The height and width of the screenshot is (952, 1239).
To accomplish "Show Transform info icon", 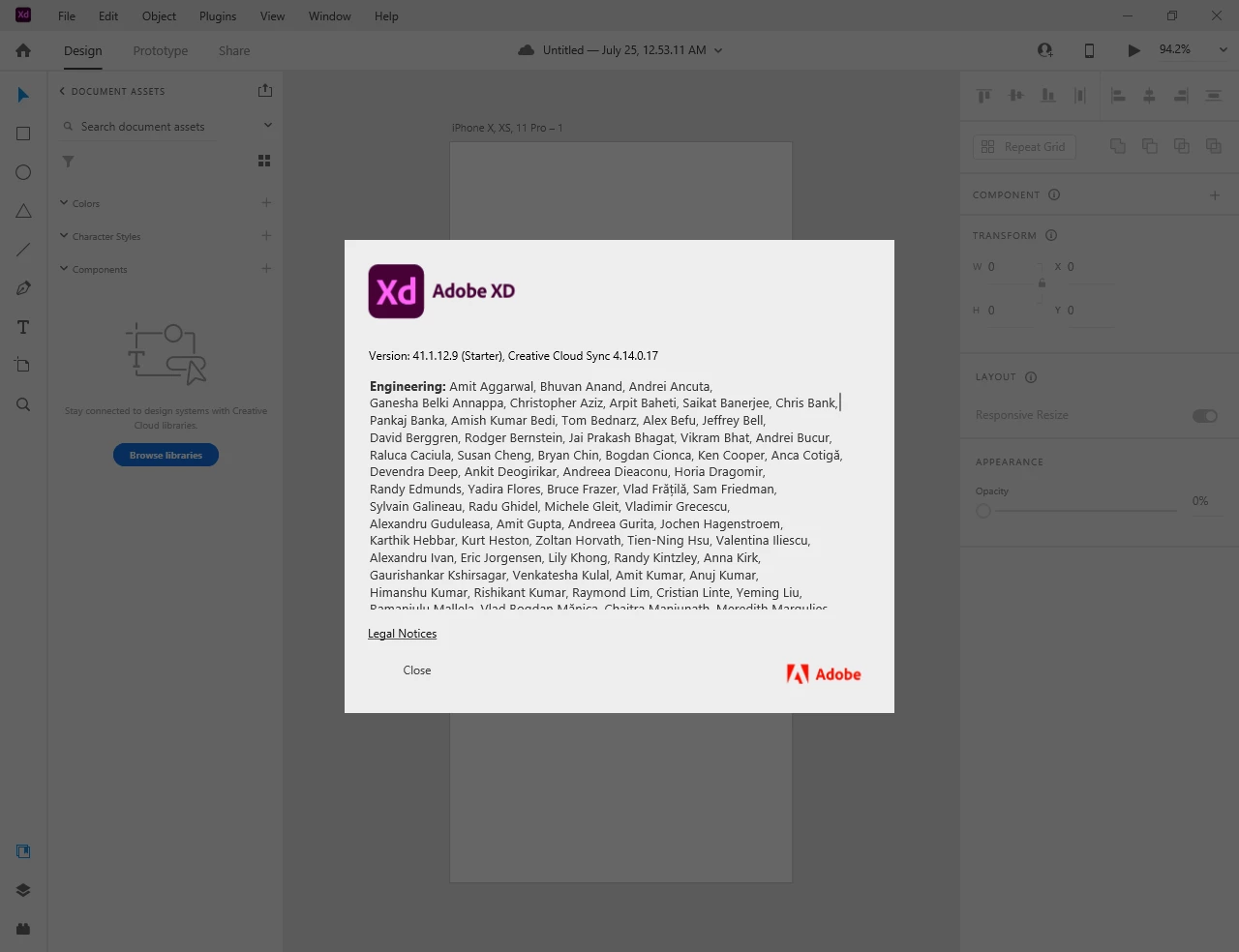I will [1051, 235].
